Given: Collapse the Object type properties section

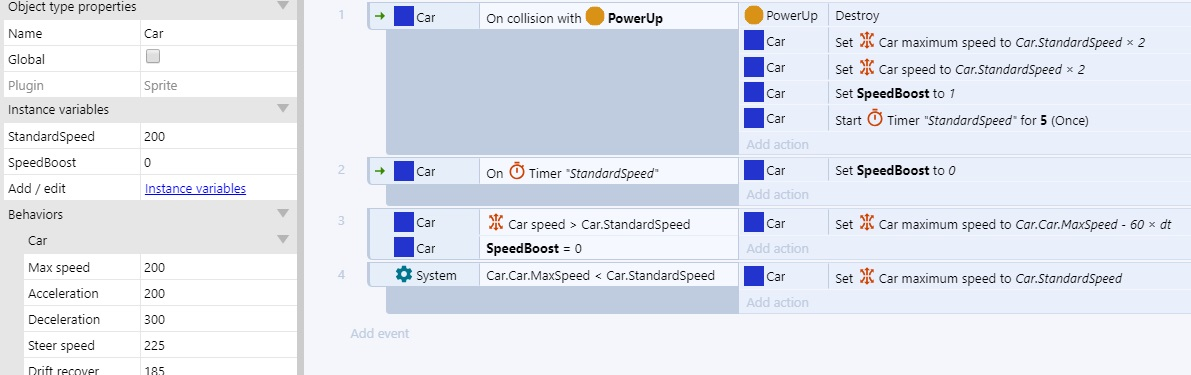Looking at the screenshot, I should tap(283, 6).
